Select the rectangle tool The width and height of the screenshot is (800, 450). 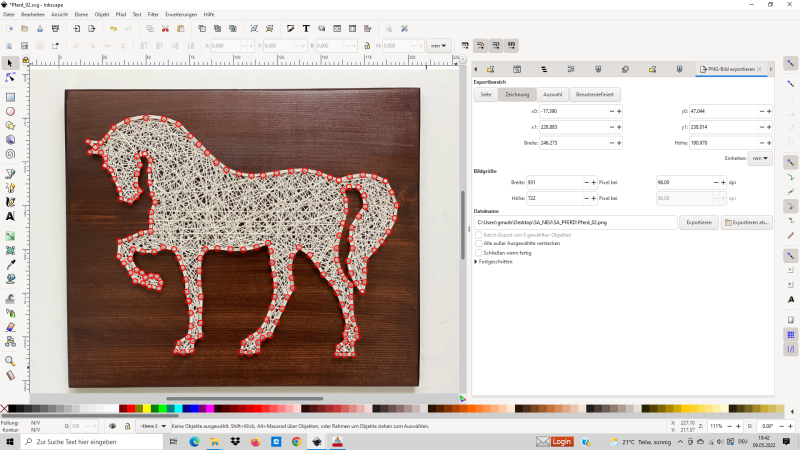10,97
